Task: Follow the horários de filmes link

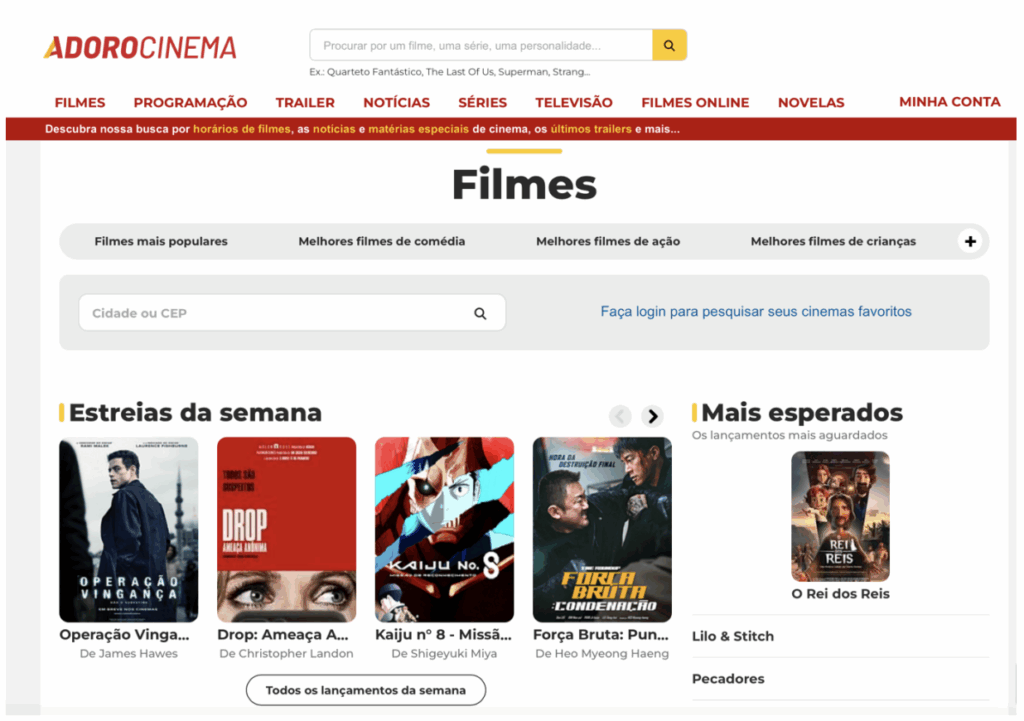Action: [242, 129]
